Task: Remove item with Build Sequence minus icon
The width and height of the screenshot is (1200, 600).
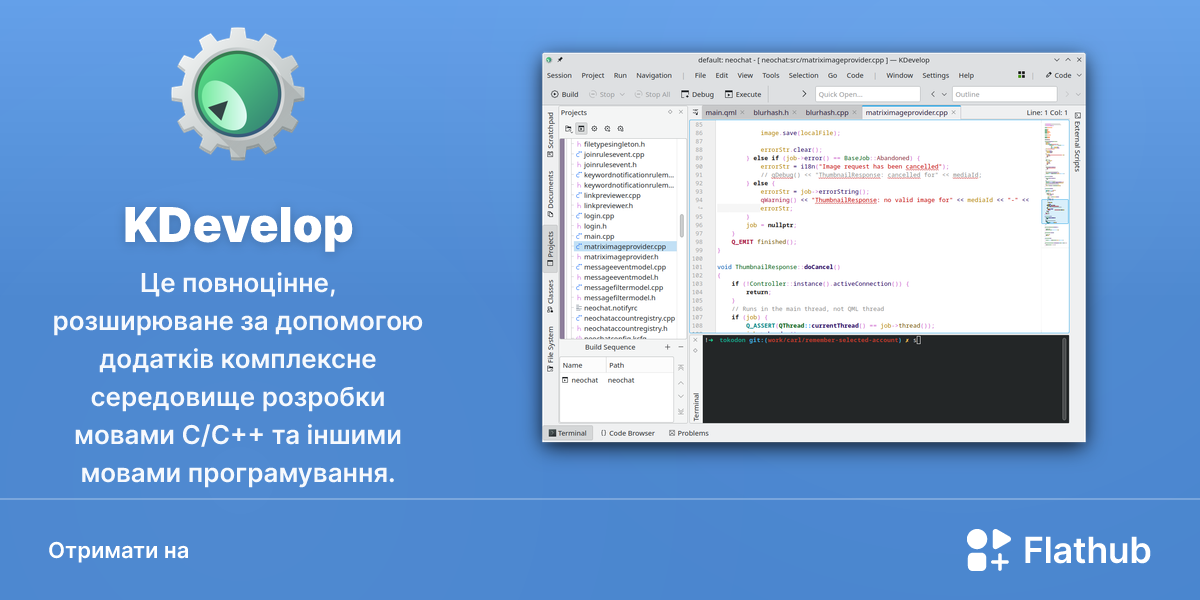Action: pos(680,347)
